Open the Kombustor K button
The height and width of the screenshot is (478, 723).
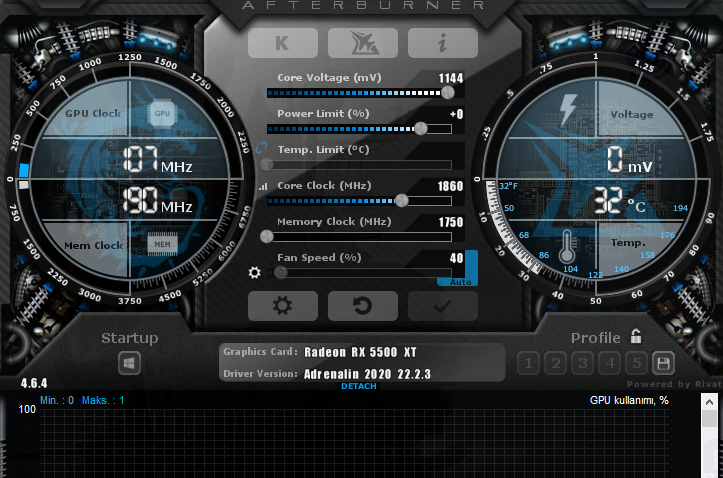coord(283,43)
